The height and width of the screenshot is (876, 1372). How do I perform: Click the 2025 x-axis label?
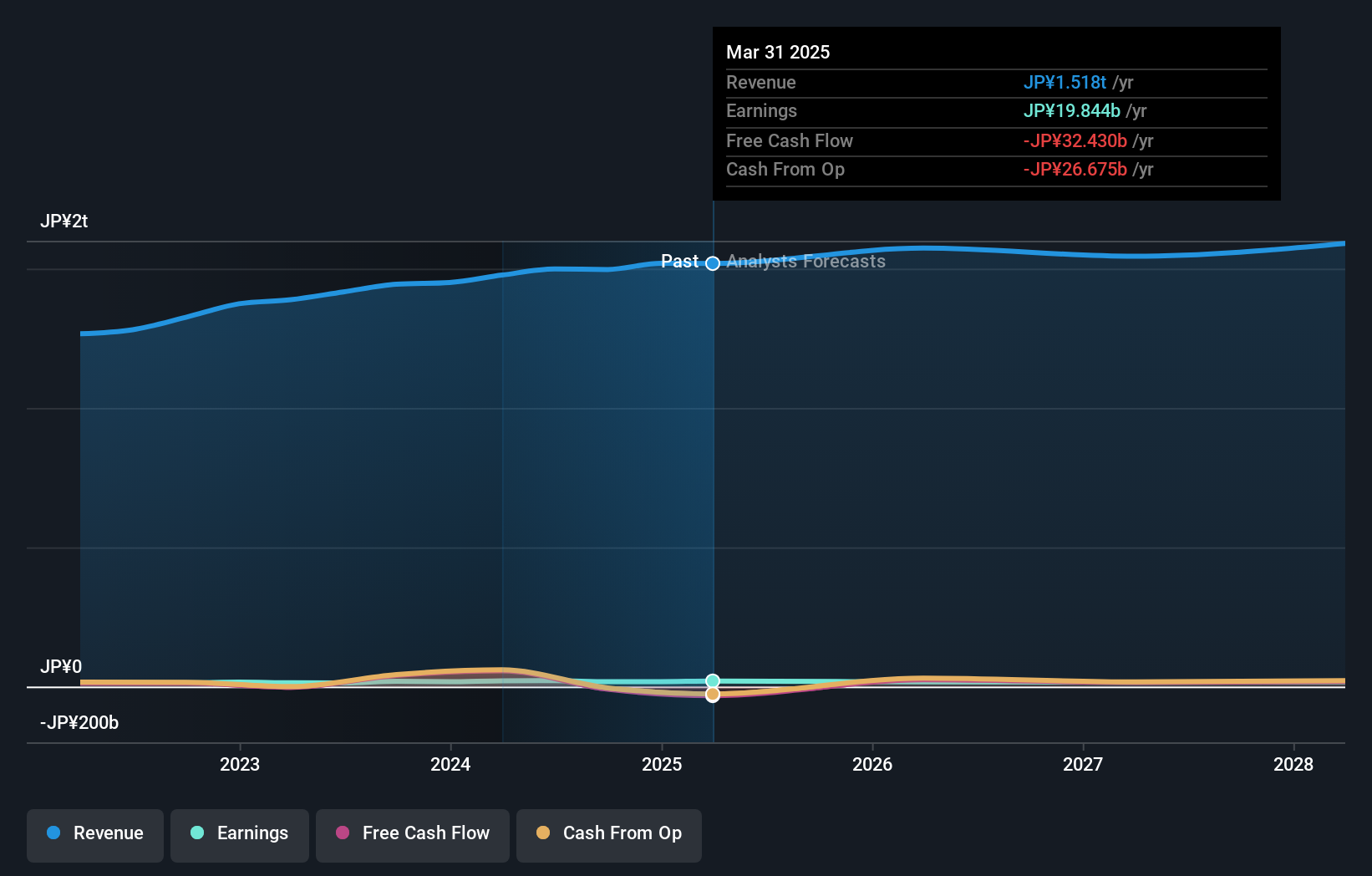coord(662,765)
